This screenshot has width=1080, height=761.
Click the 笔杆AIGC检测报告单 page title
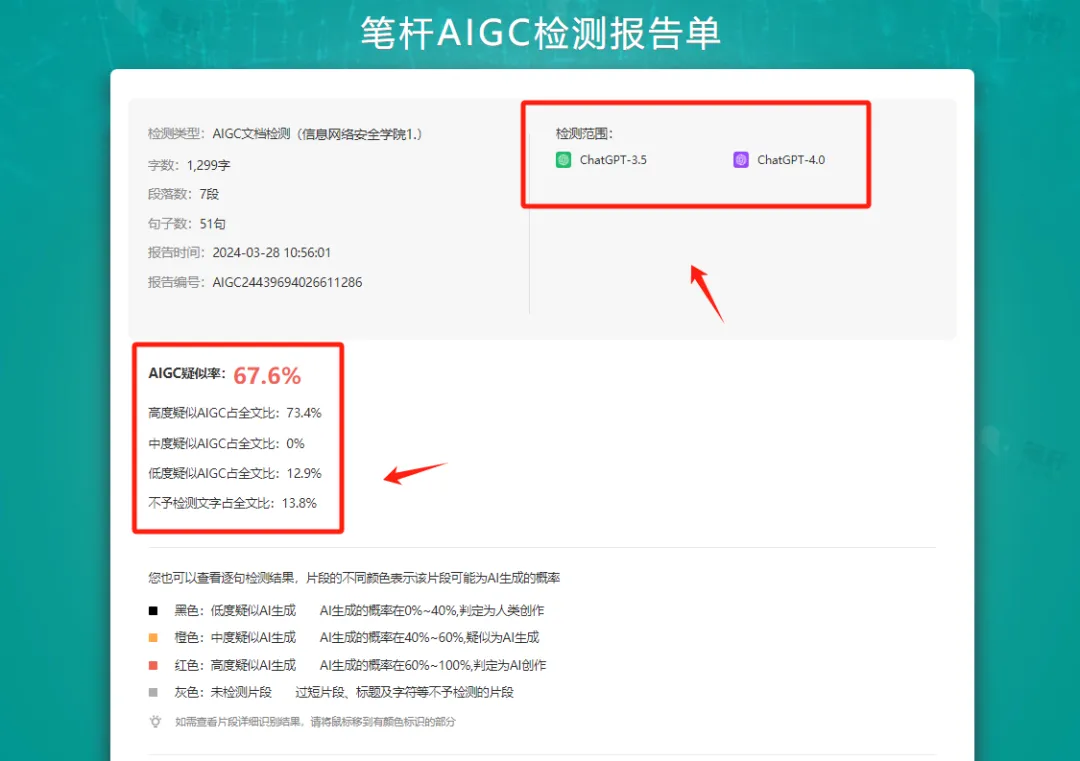point(540,33)
